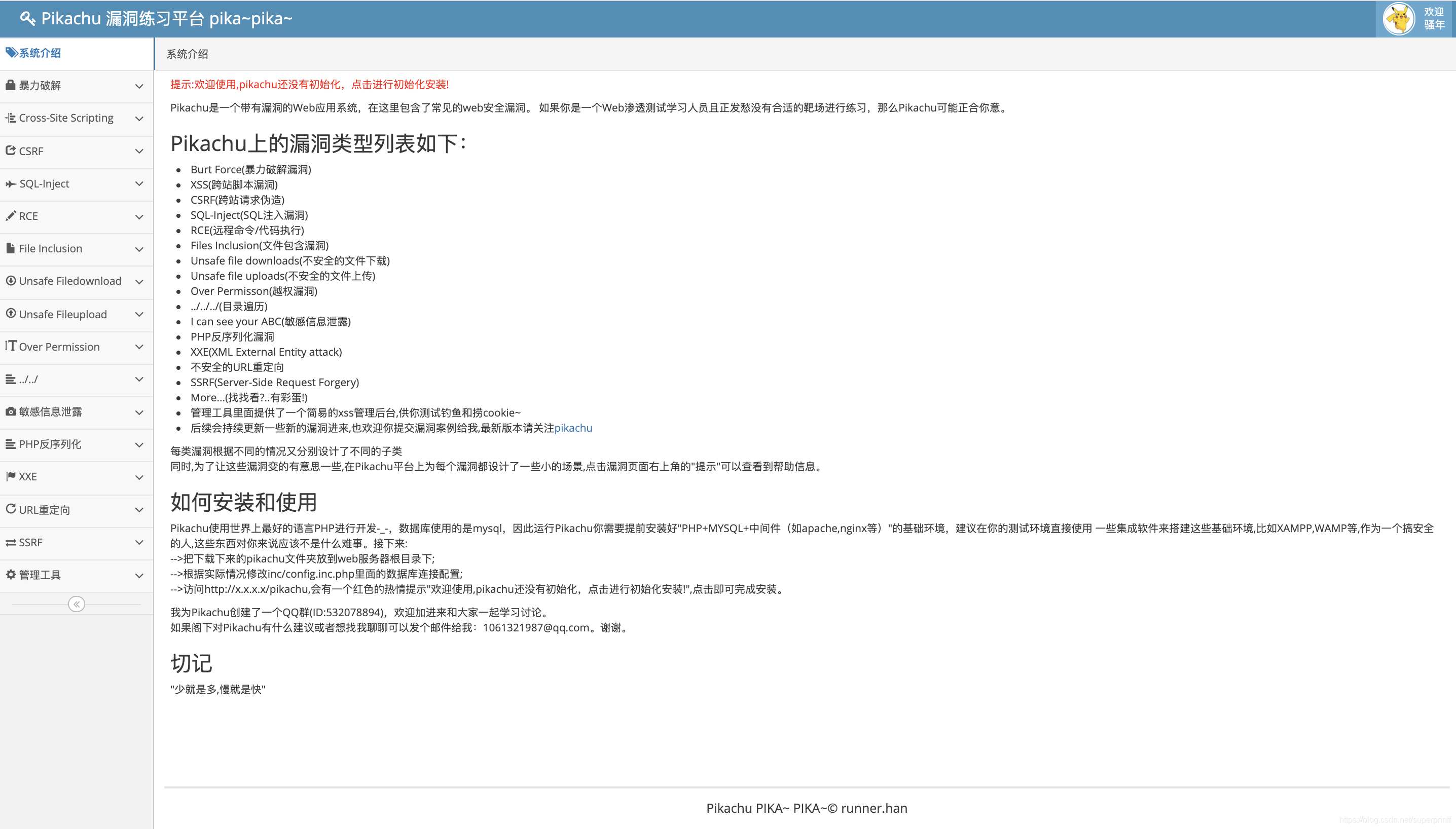Click the Pikachu avatar image
The height and width of the screenshot is (829, 1456).
(x=1399, y=18)
